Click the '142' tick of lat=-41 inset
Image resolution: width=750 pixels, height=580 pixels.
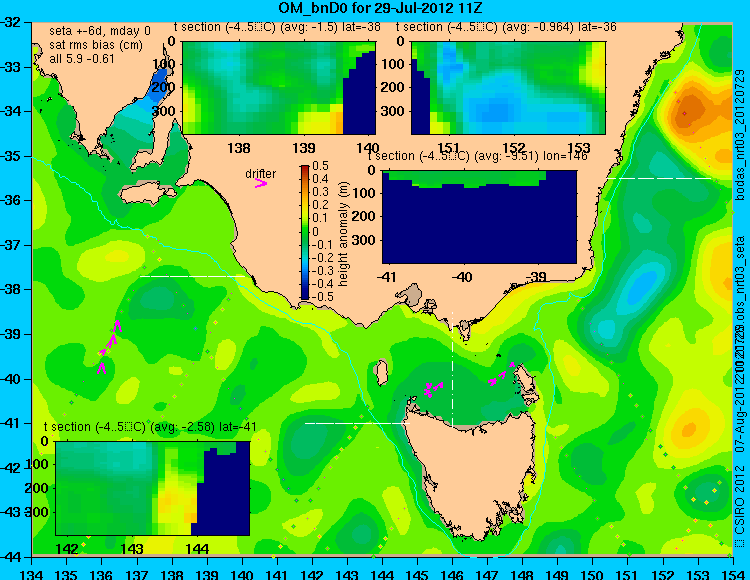(67, 548)
